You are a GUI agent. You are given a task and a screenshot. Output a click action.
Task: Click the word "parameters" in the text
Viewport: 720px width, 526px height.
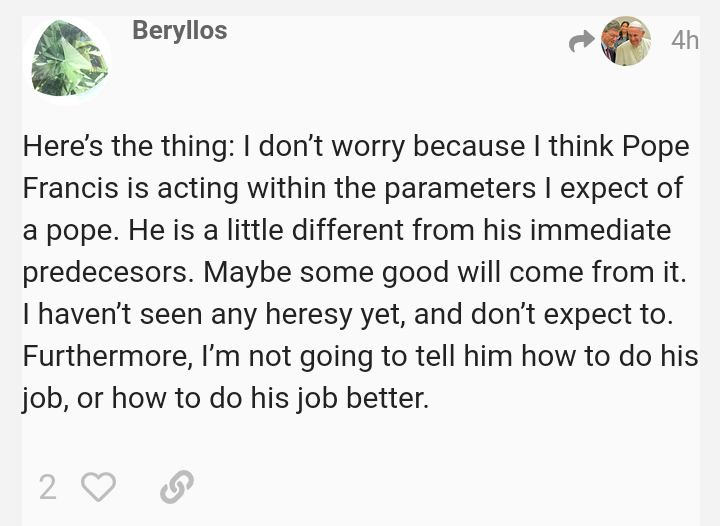pos(460,189)
